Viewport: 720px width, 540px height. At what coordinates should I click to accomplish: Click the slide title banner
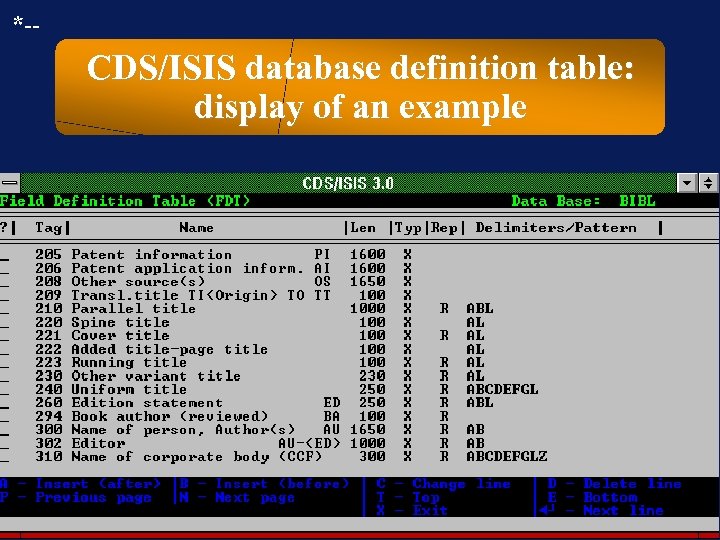360,87
